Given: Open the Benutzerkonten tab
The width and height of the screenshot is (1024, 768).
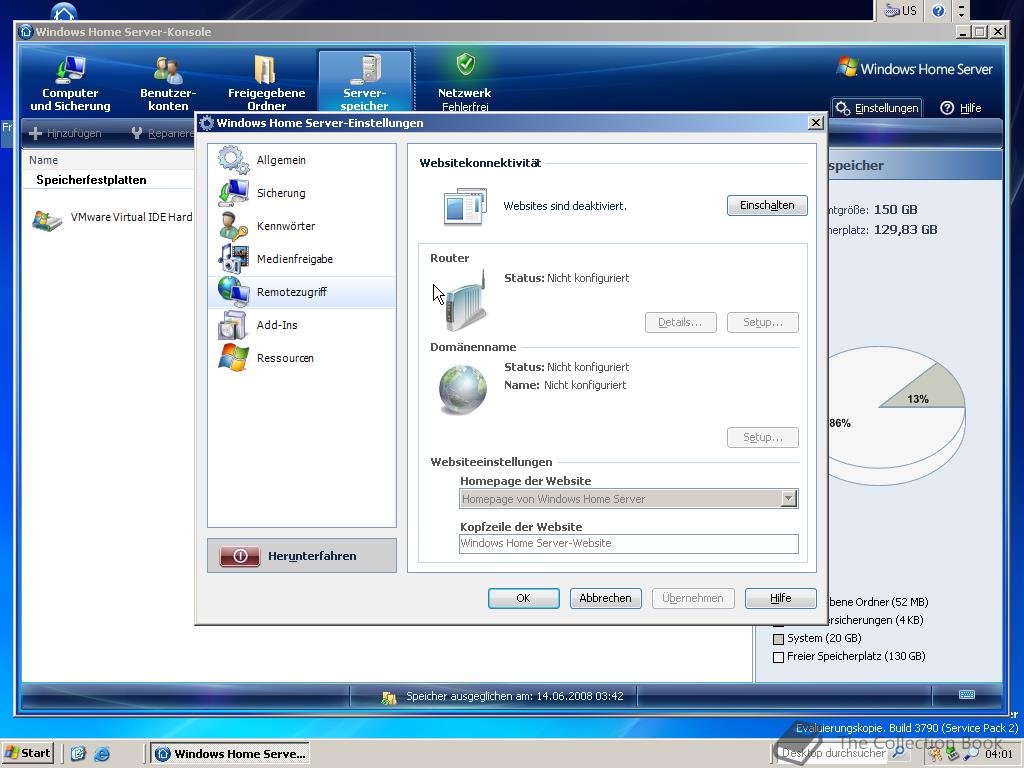Looking at the screenshot, I should (168, 83).
